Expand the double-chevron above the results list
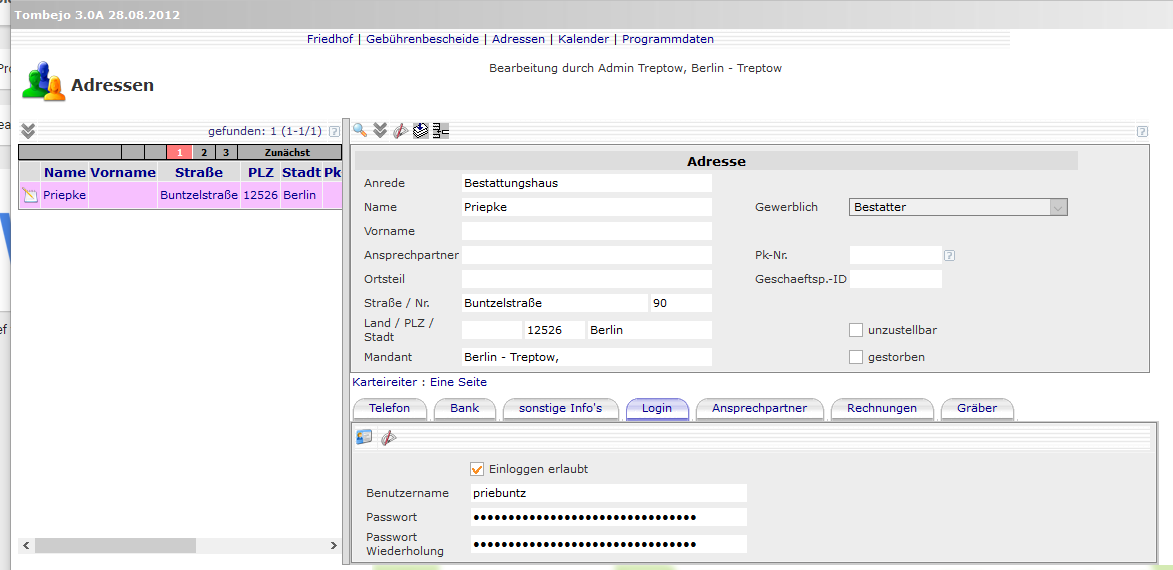This screenshot has height=570, width=1173. tap(28, 130)
